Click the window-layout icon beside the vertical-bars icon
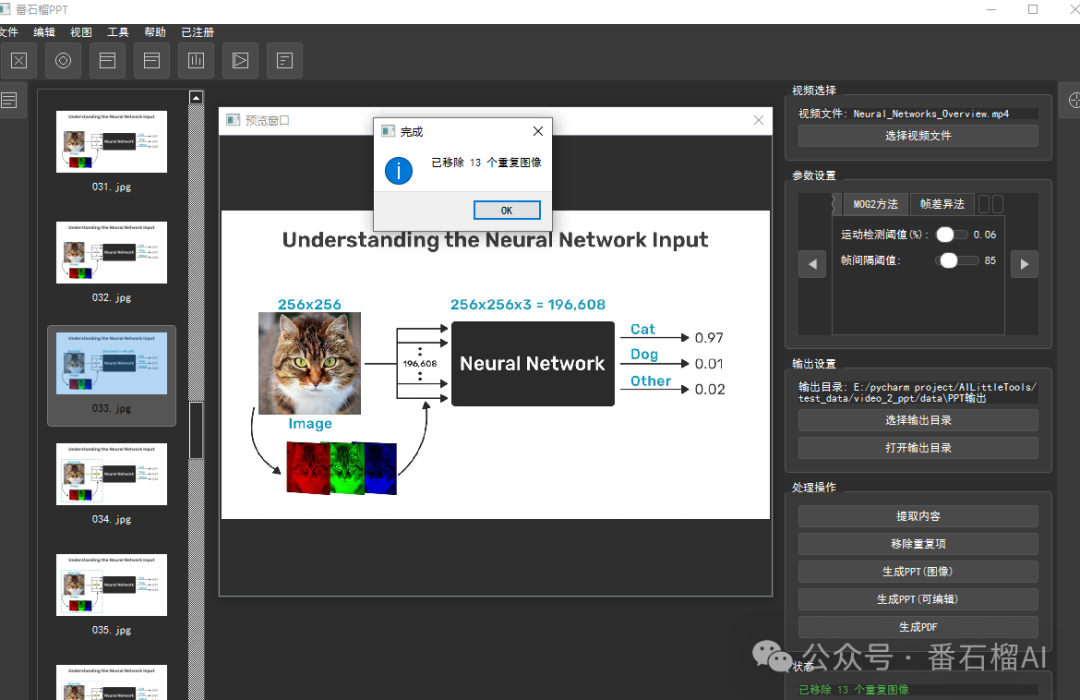 [x=152, y=61]
